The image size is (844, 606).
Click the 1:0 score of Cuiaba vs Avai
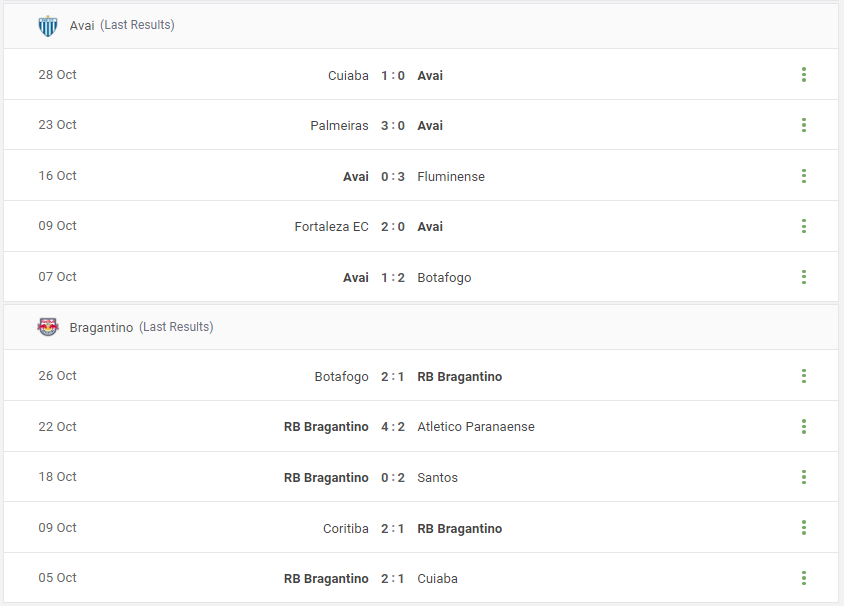pyautogui.click(x=393, y=76)
